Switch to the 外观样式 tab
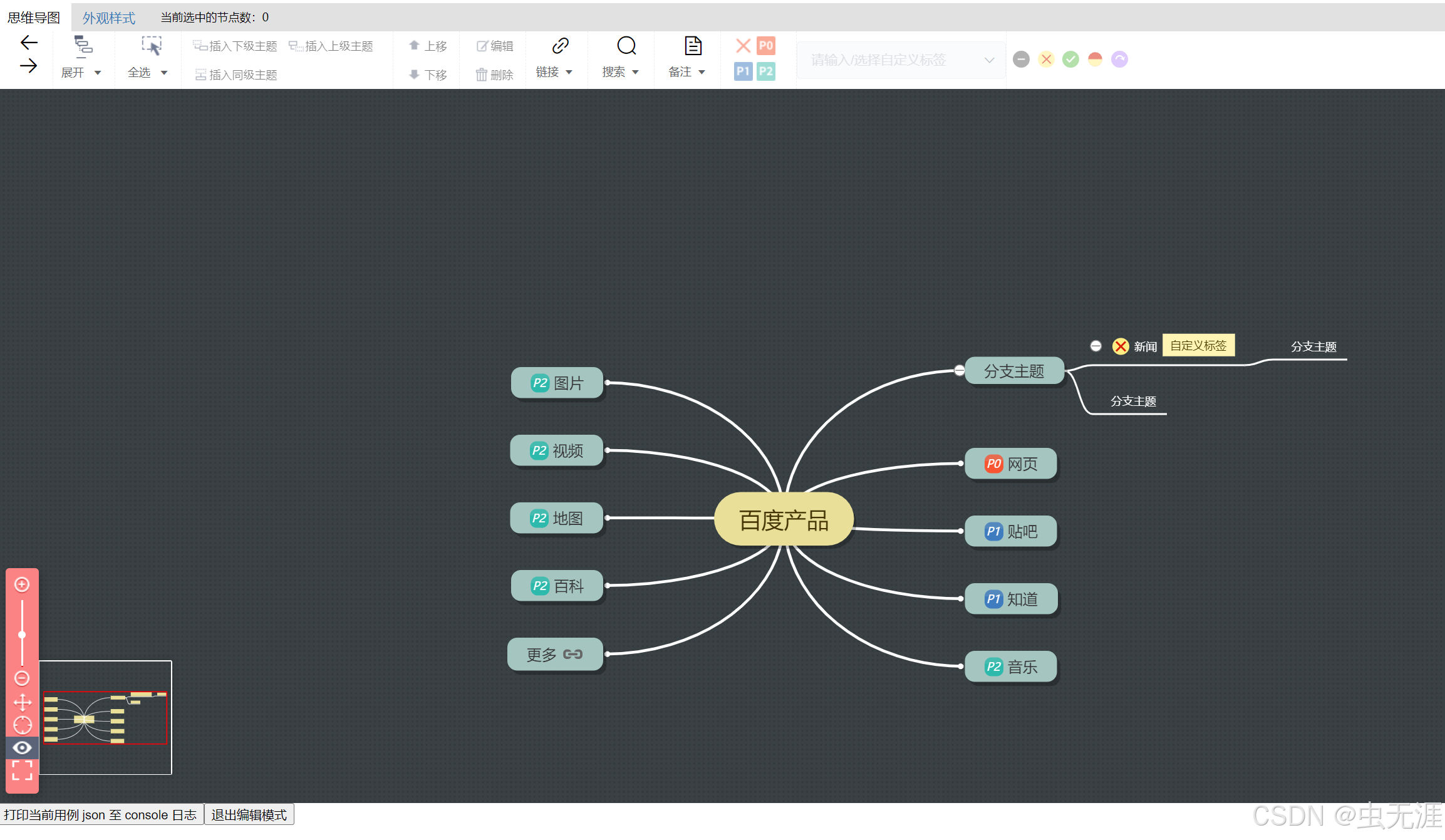Image resolution: width=1445 pixels, height=840 pixels. point(109,18)
